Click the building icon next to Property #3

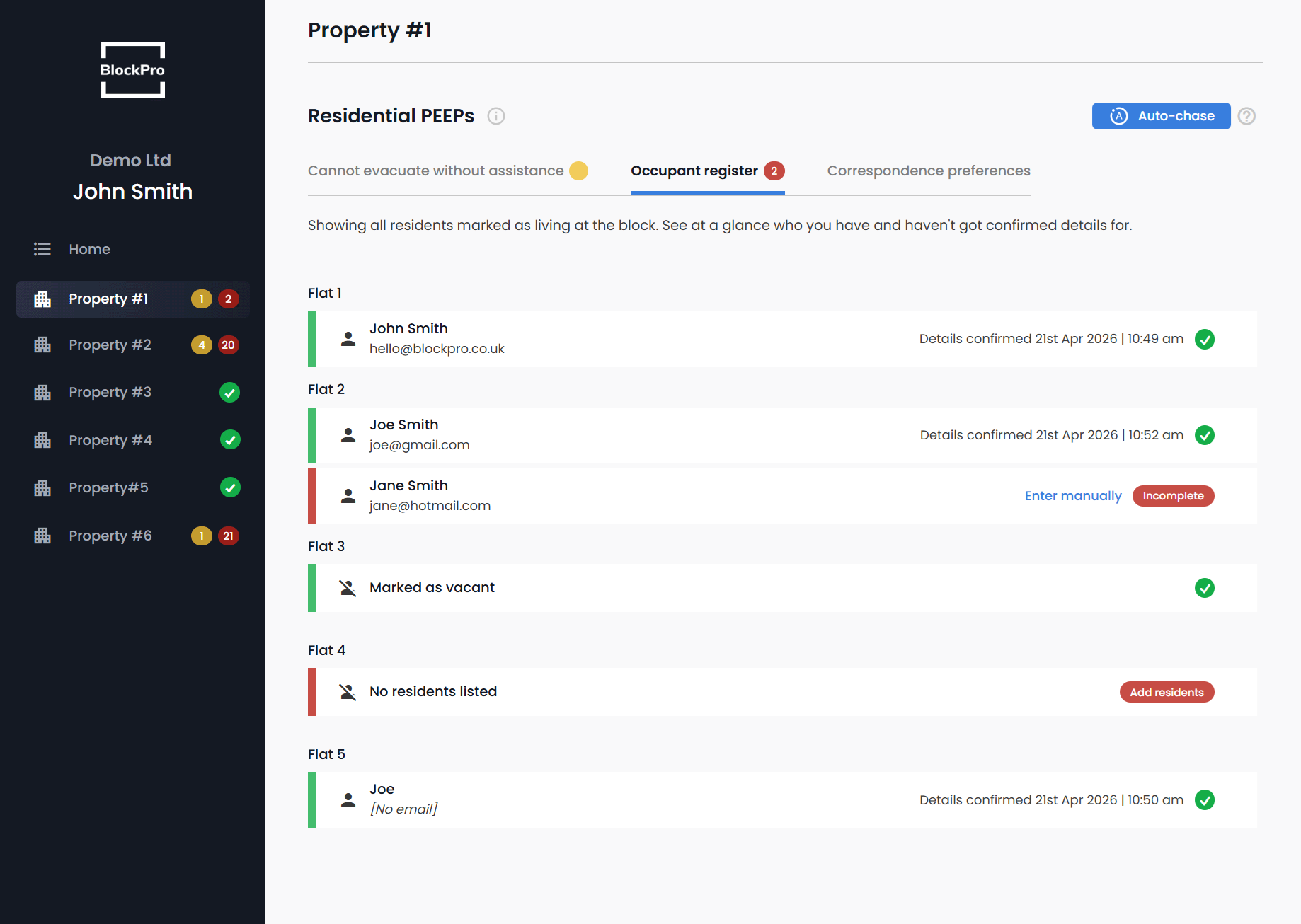pos(42,392)
